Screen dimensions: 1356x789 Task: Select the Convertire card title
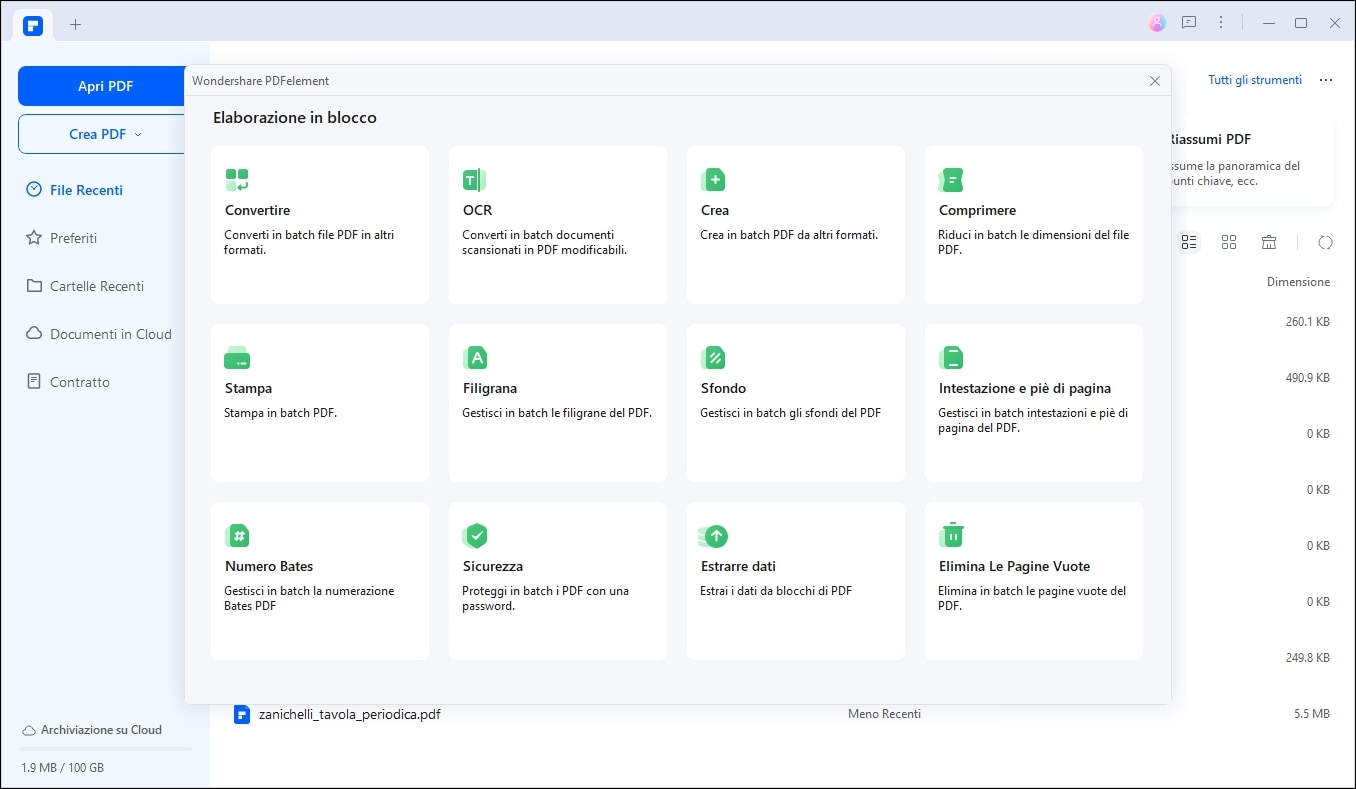(x=257, y=210)
